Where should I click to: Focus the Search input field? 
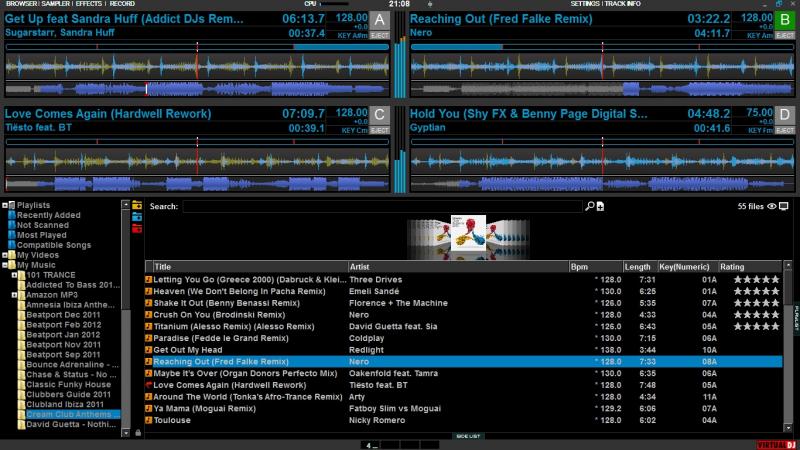pos(382,206)
